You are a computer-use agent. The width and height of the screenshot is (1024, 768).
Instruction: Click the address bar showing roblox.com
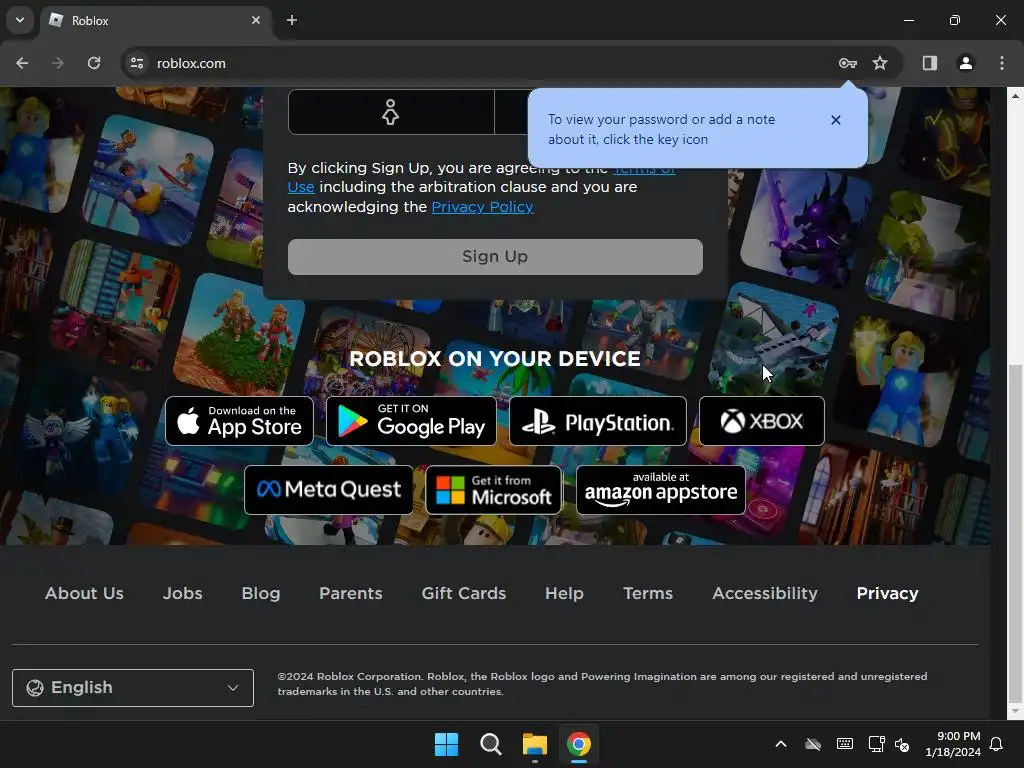(483, 63)
